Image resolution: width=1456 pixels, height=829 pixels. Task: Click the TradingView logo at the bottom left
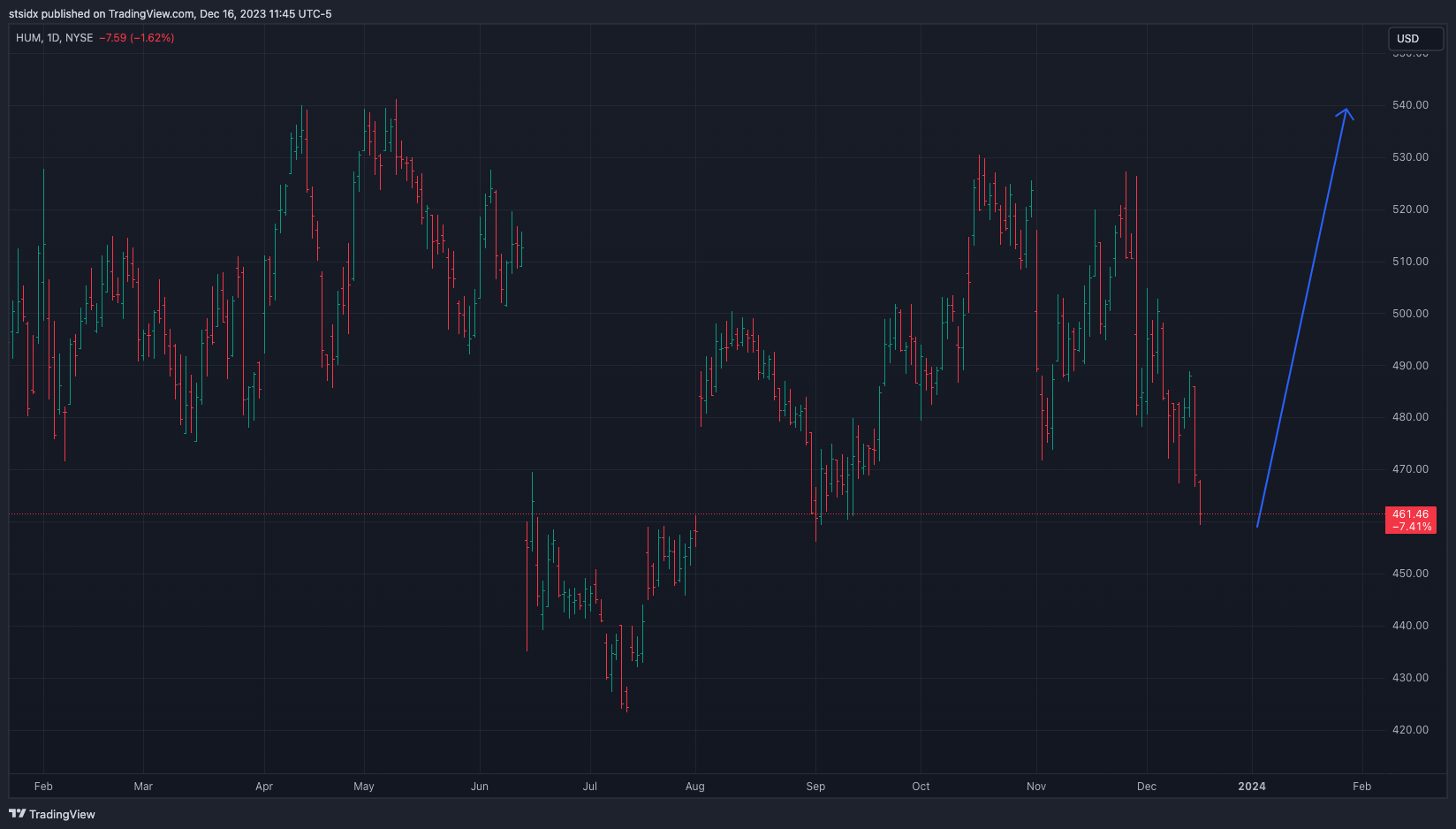(x=52, y=814)
